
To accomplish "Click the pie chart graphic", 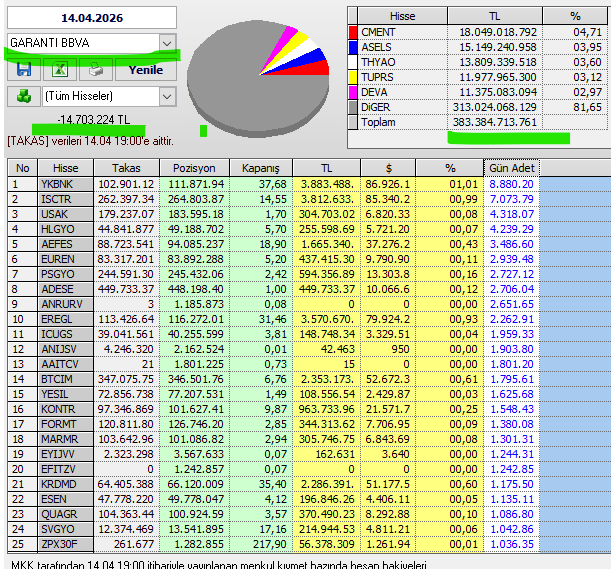I will [x=258, y=78].
